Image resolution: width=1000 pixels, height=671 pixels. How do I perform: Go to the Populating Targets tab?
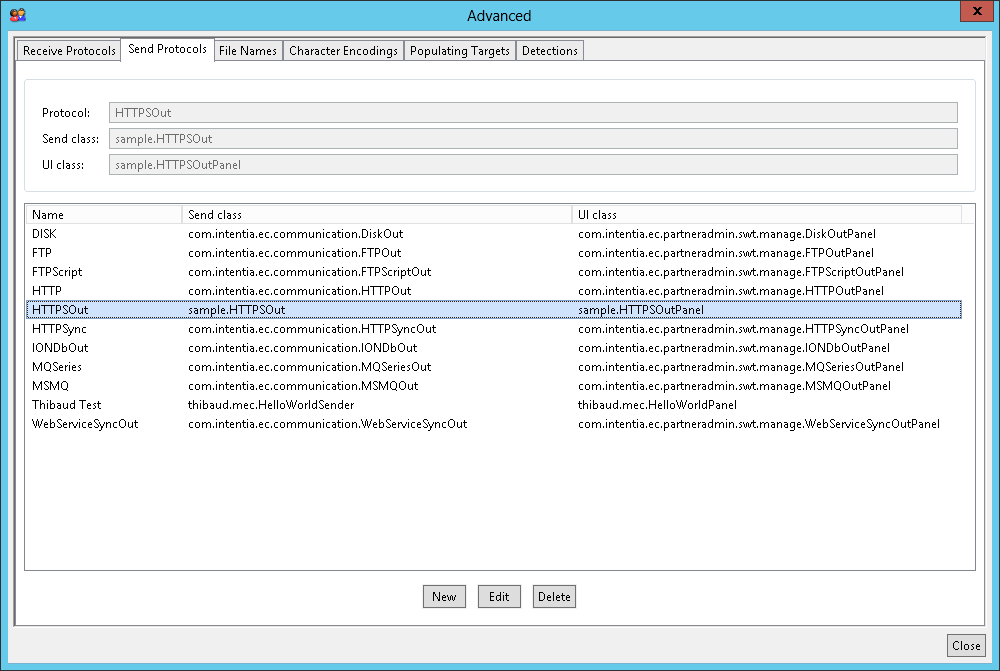459,51
